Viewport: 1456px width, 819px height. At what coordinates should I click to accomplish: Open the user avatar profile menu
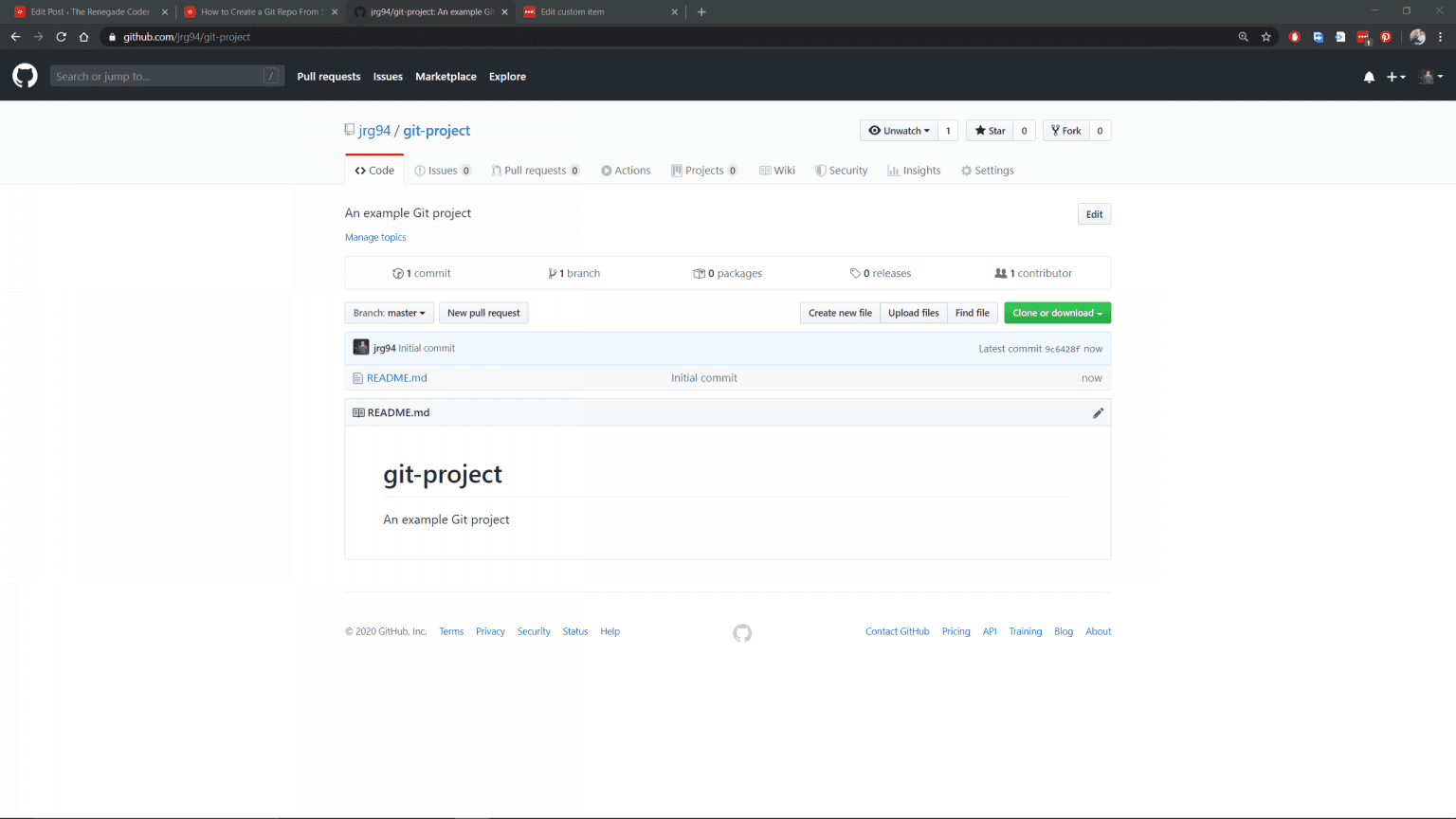(1429, 77)
